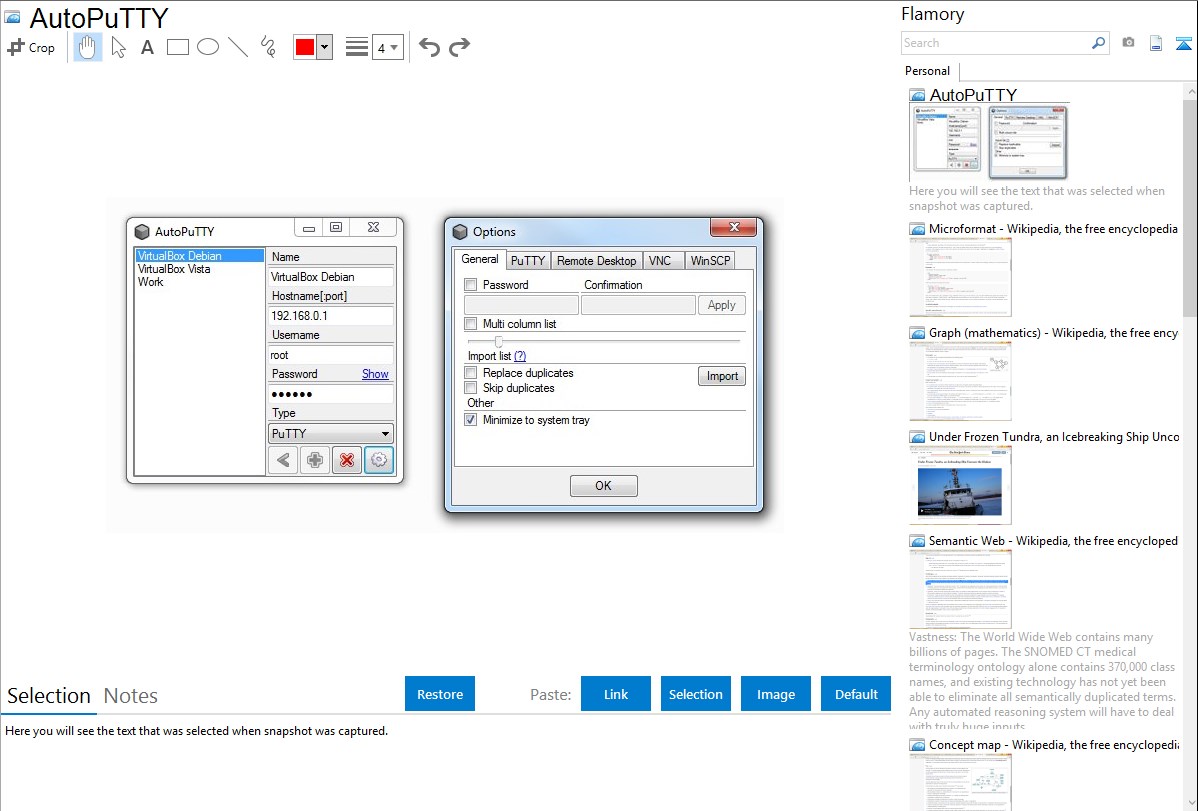Open the annotation color dropdown arrow

click(x=324, y=47)
